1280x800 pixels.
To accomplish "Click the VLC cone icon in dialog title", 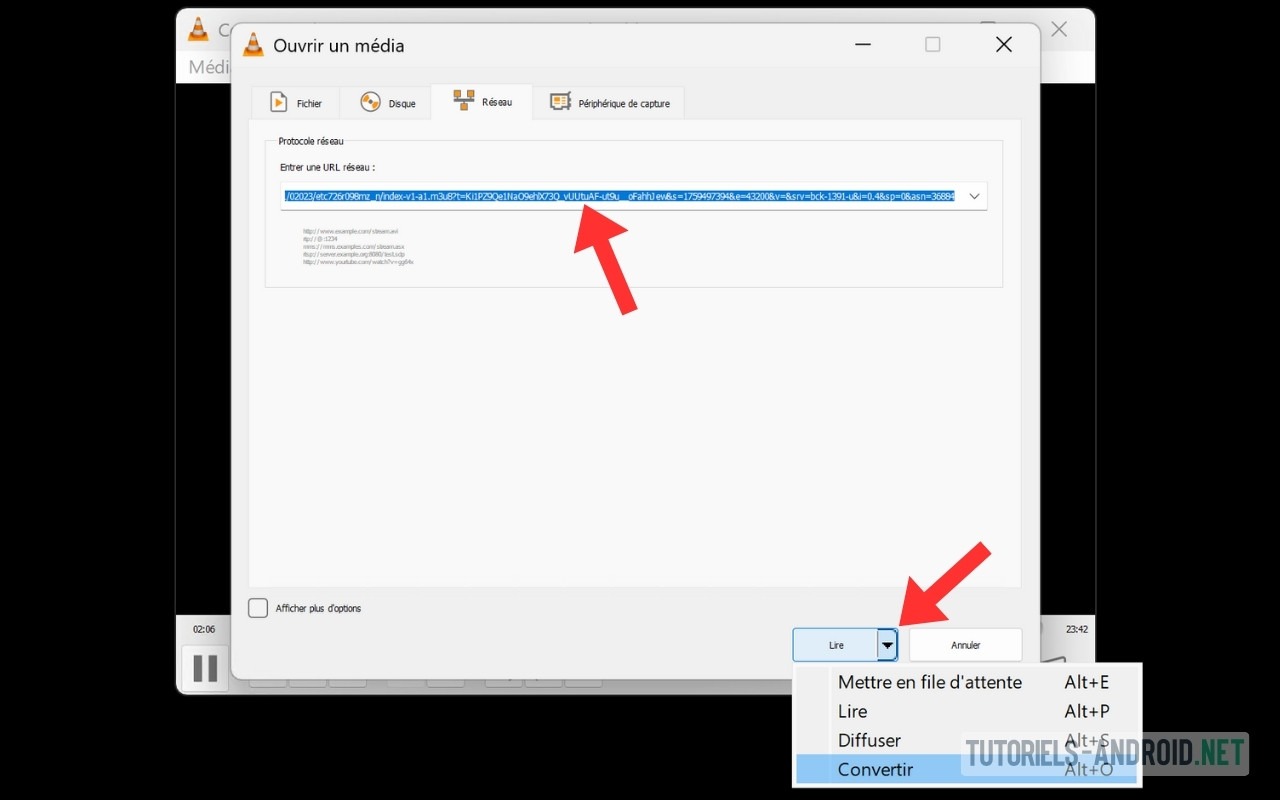I will click(x=254, y=45).
